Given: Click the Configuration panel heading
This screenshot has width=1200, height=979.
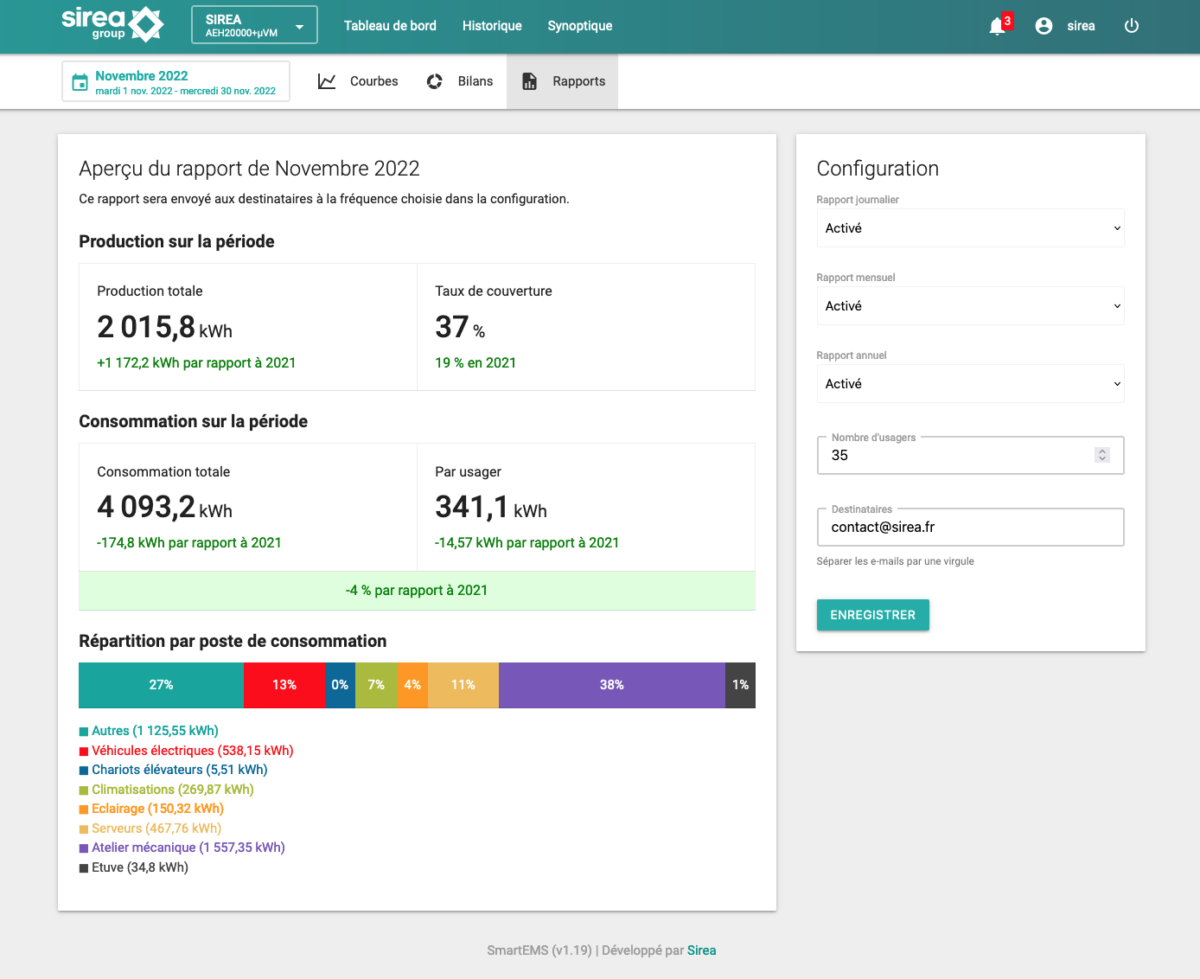Looking at the screenshot, I should coord(878,168).
